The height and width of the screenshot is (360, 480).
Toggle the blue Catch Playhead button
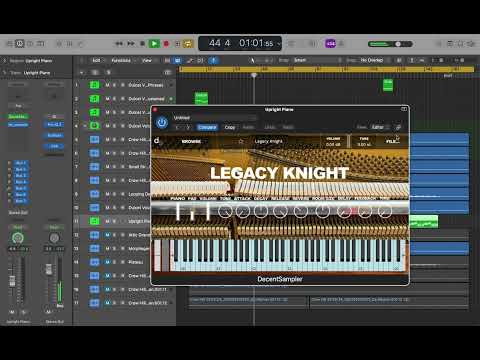214,60
